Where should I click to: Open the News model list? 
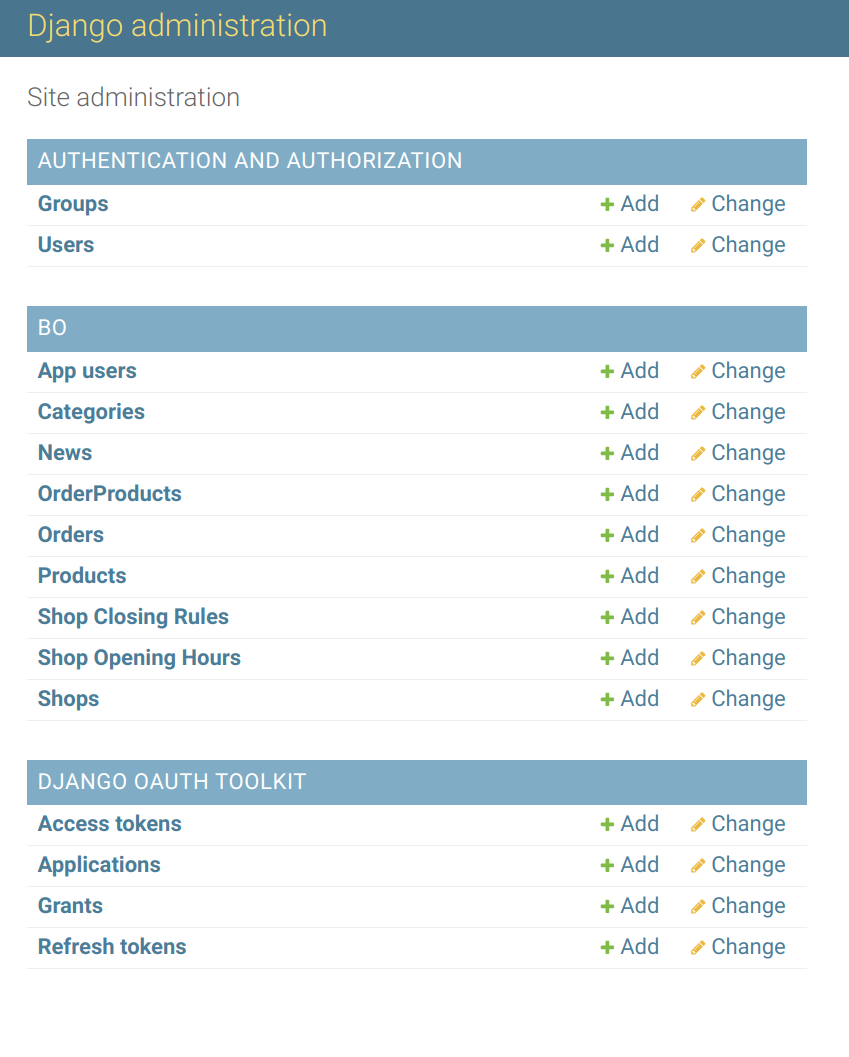pyautogui.click(x=65, y=453)
